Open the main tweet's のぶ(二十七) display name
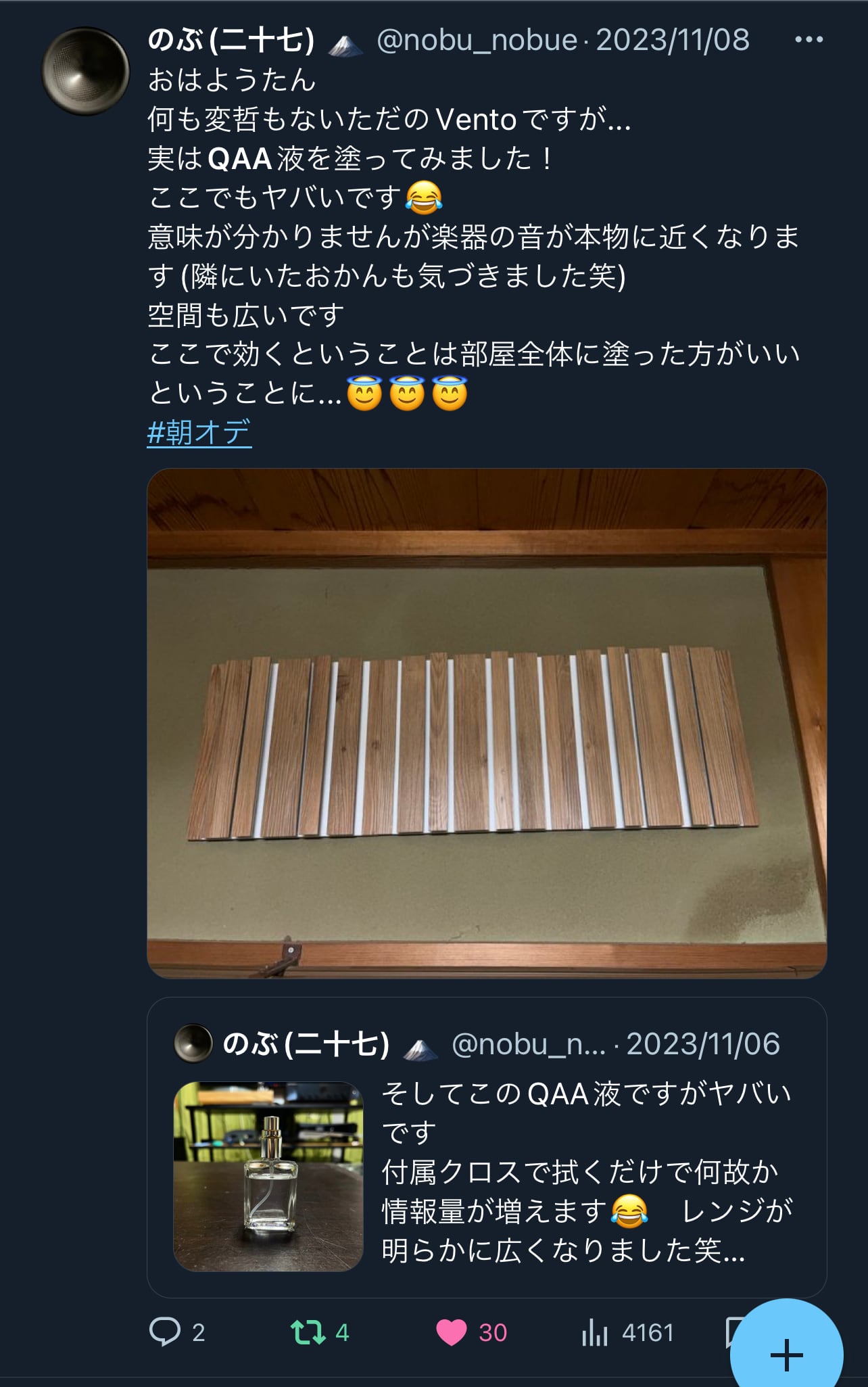 [231, 40]
